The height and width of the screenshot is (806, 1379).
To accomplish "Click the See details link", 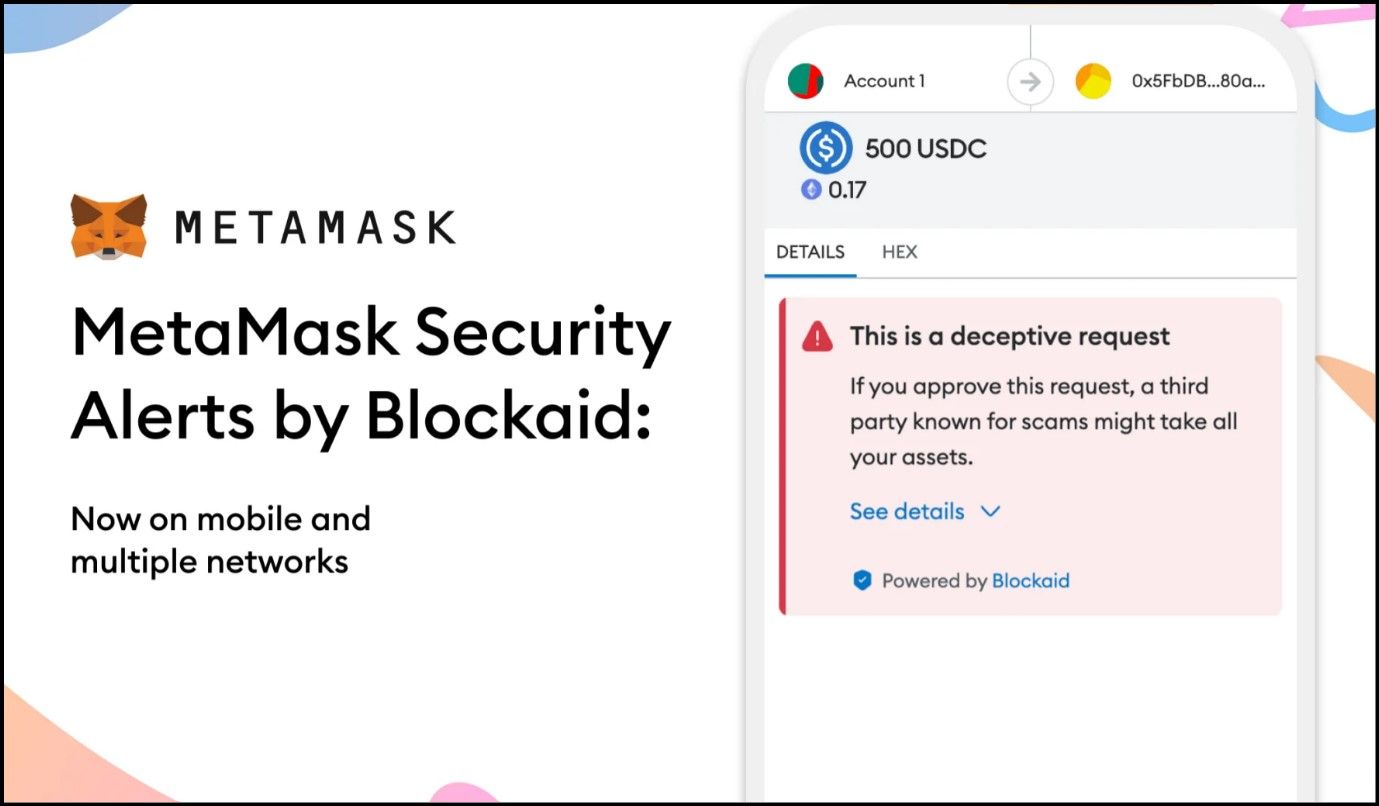I will pos(907,512).
